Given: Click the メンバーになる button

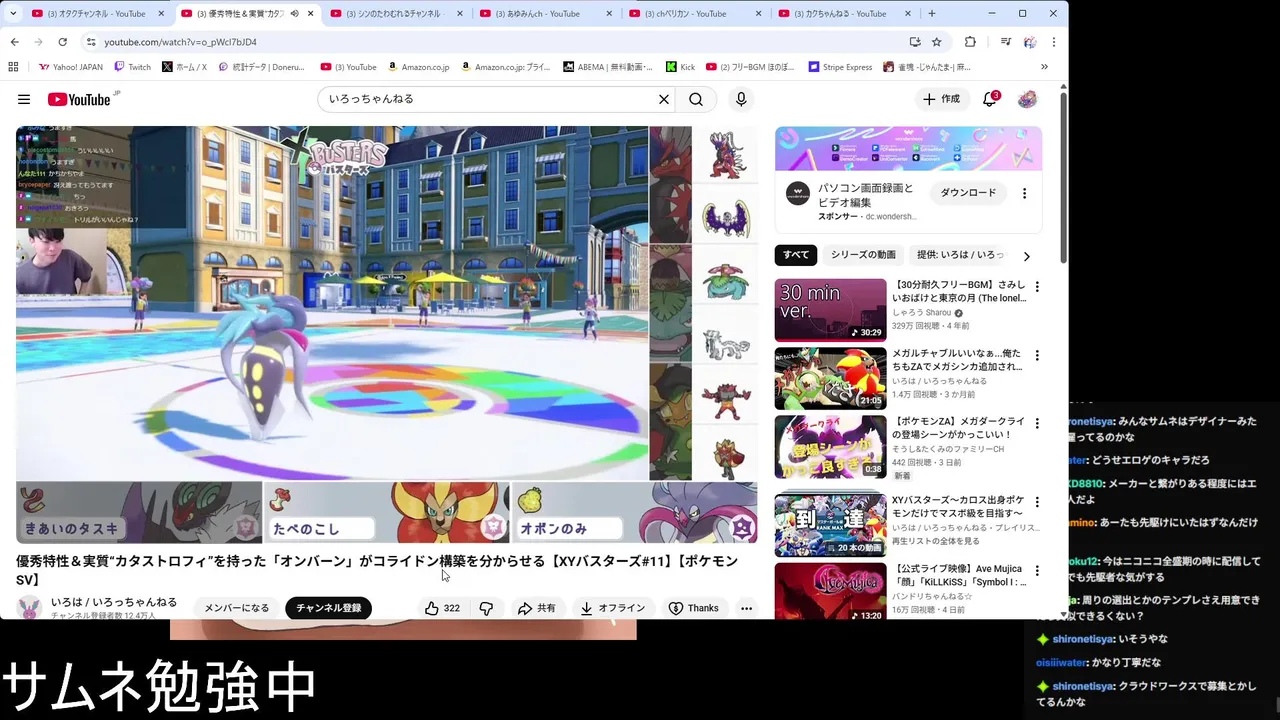Looking at the screenshot, I should tap(237, 608).
